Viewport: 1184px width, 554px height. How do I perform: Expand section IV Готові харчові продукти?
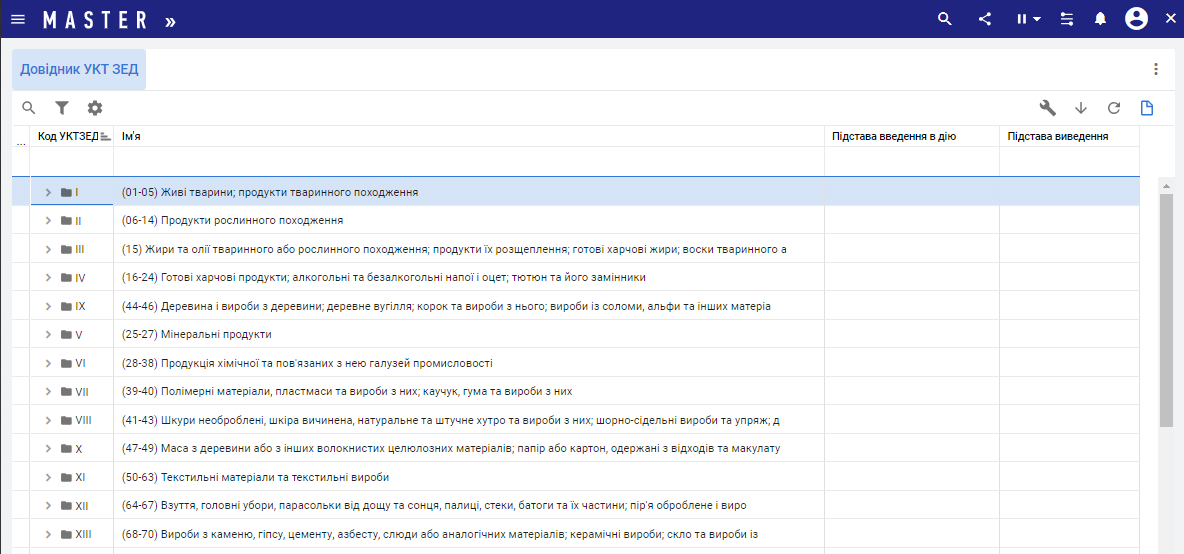[48, 278]
